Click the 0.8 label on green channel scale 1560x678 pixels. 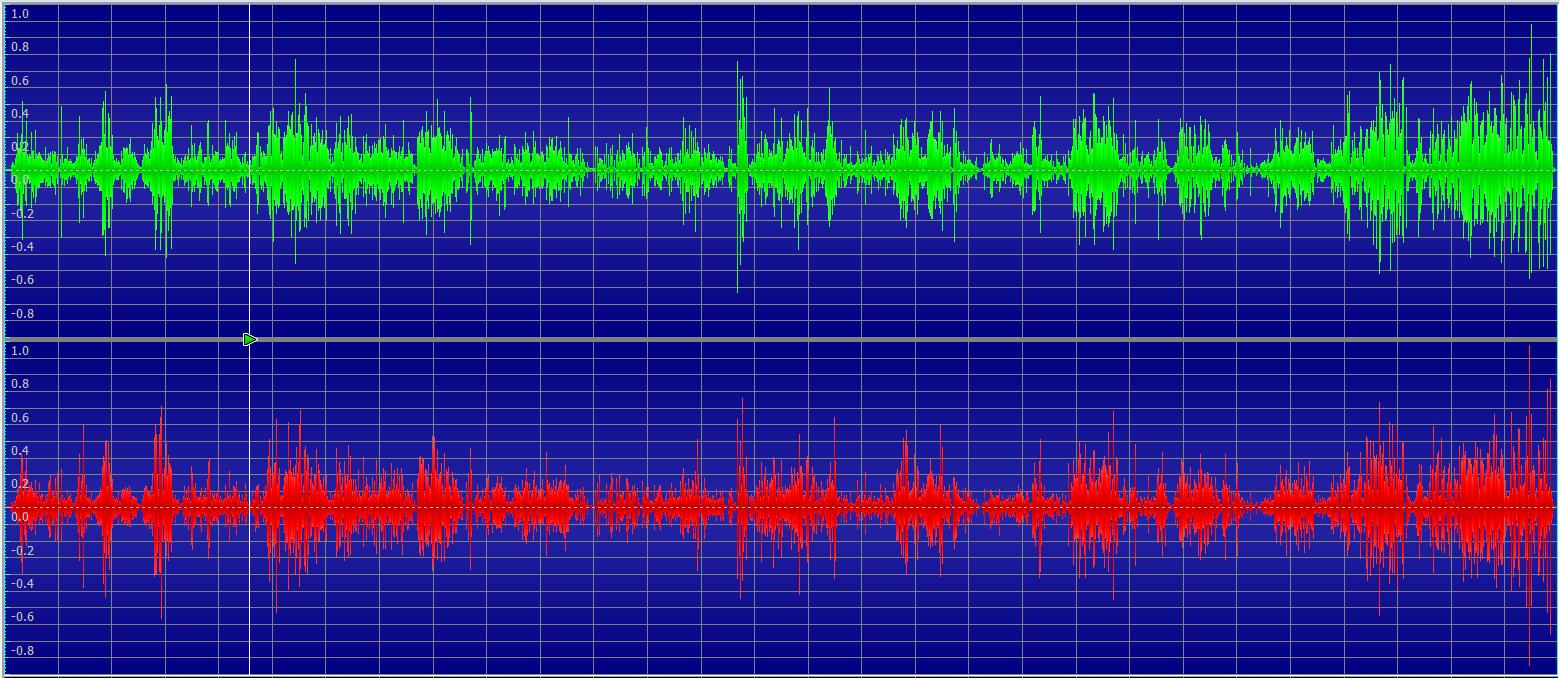click(19, 47)
